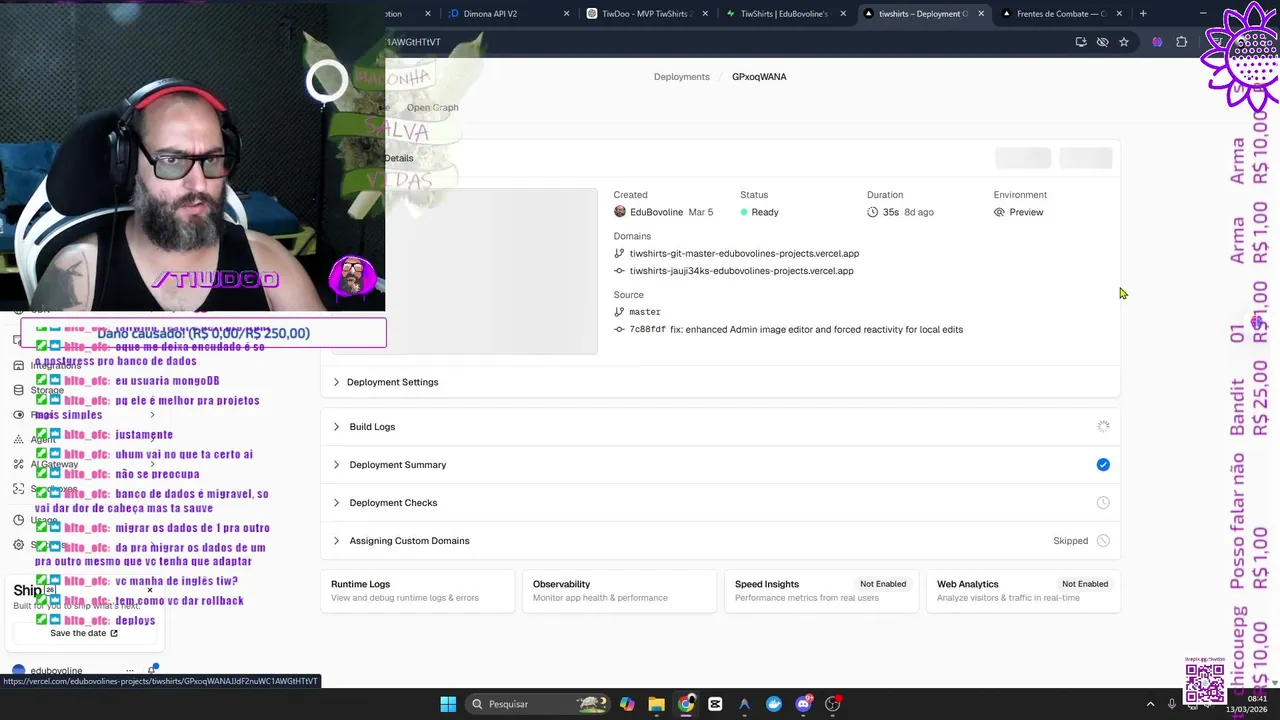The width and height of the screenshot is (1280, 720).
Task: Click the Skipped status text
Action: coord(1070,541)
